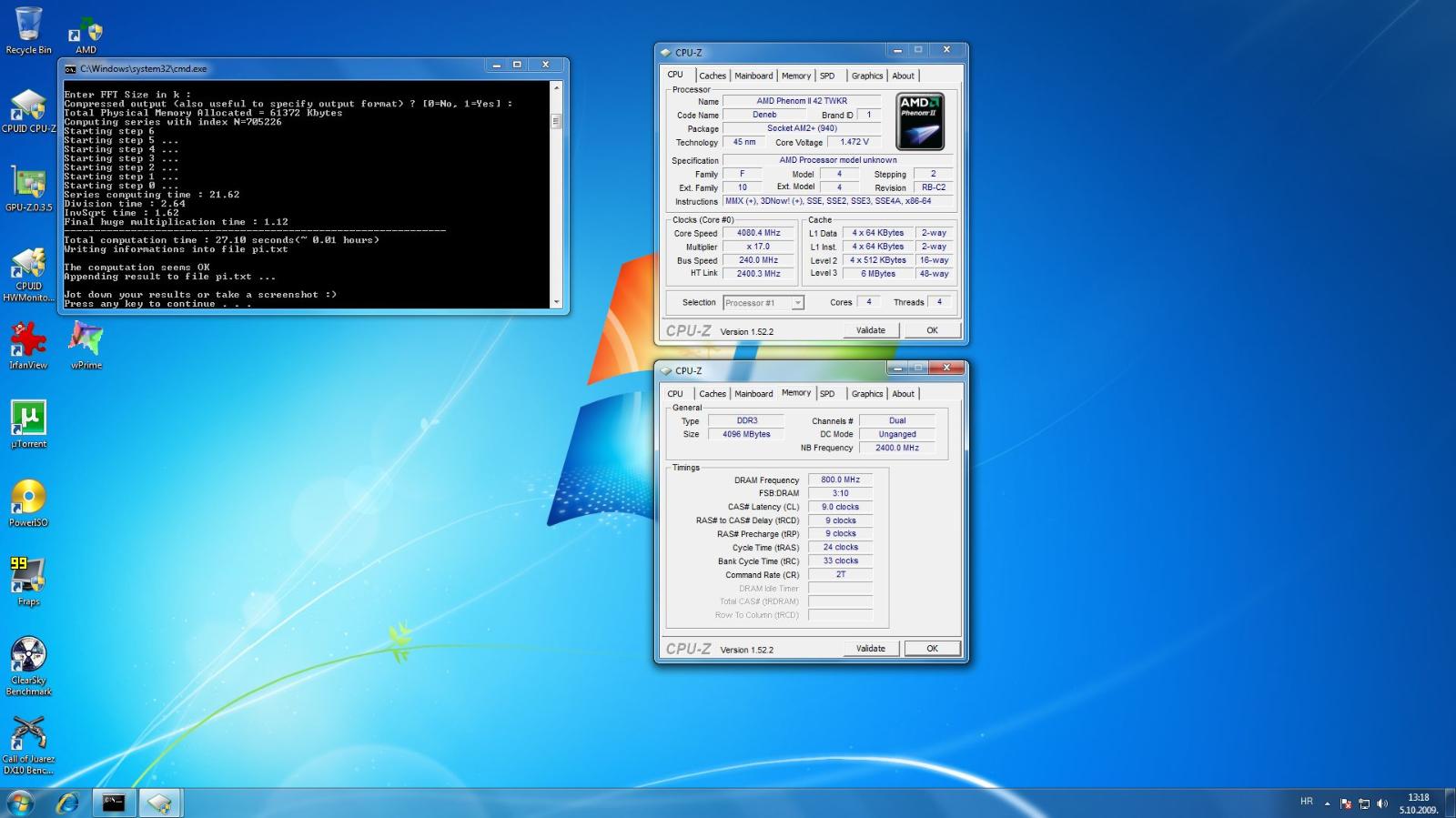Click the HT Link value 2400.3 MHz

click(x=759, y=274)
